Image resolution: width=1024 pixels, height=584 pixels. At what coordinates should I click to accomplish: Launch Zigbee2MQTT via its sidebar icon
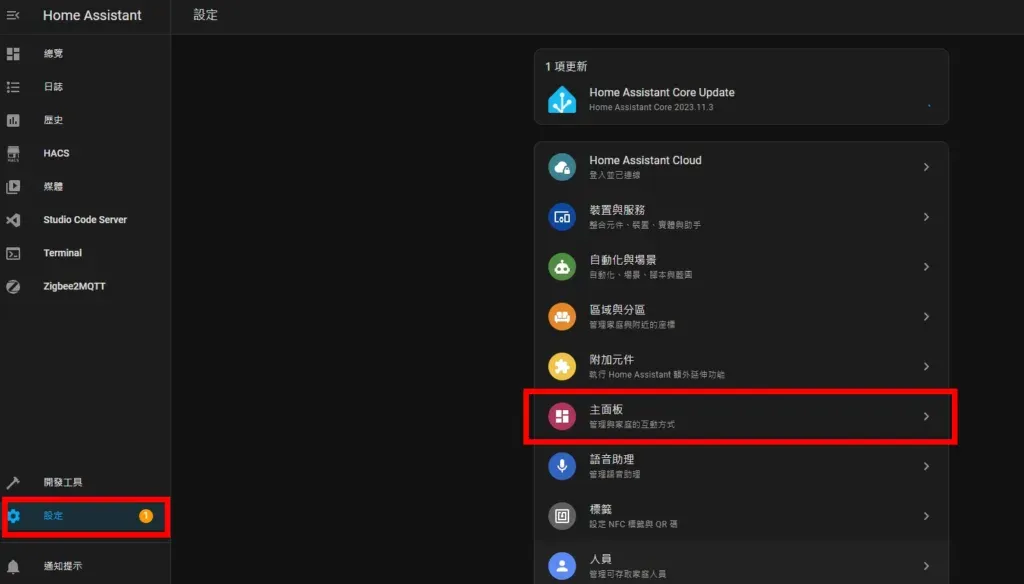[12, 287]
